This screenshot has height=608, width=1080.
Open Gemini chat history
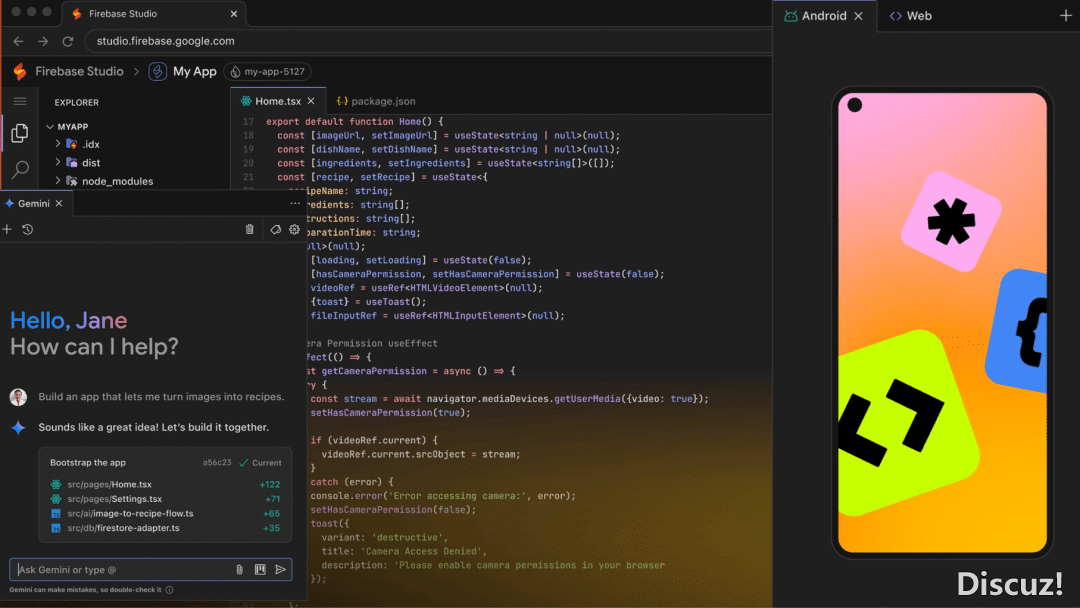[x=28, y=229]
